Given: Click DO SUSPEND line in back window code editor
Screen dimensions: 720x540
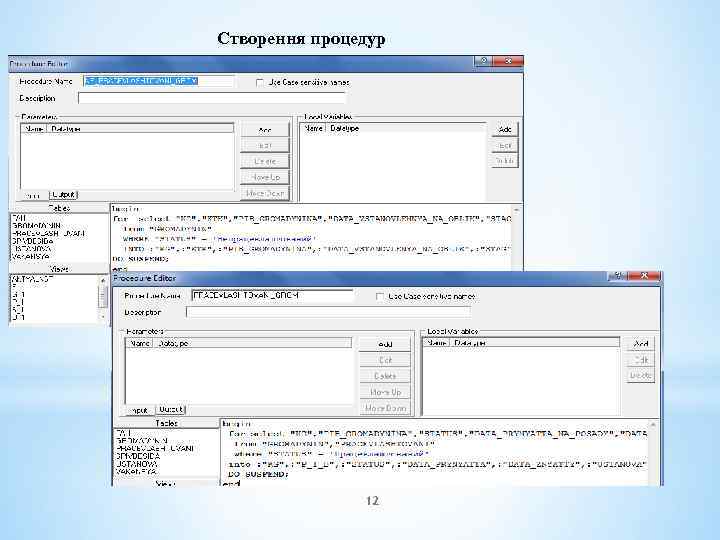Looking at the screenshot, I should point(141,259).
